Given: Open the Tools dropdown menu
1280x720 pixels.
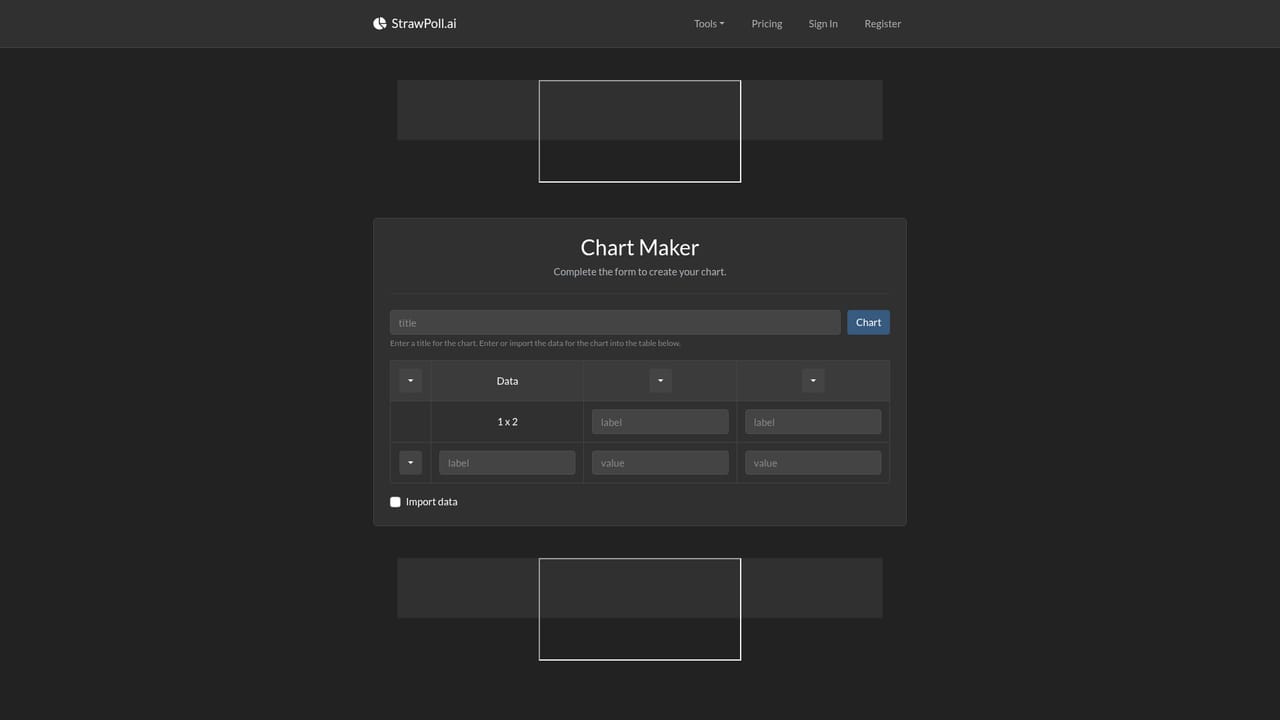Looking at the screenshot, I should (709, 23).
